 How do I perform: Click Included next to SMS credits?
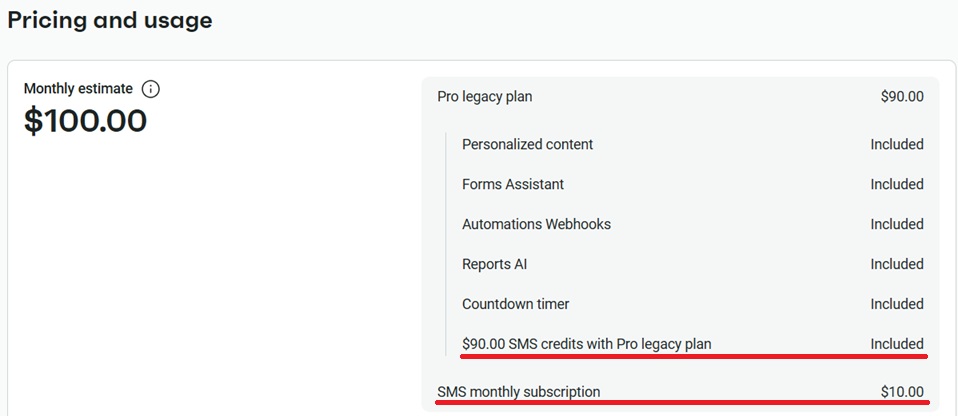897,344
